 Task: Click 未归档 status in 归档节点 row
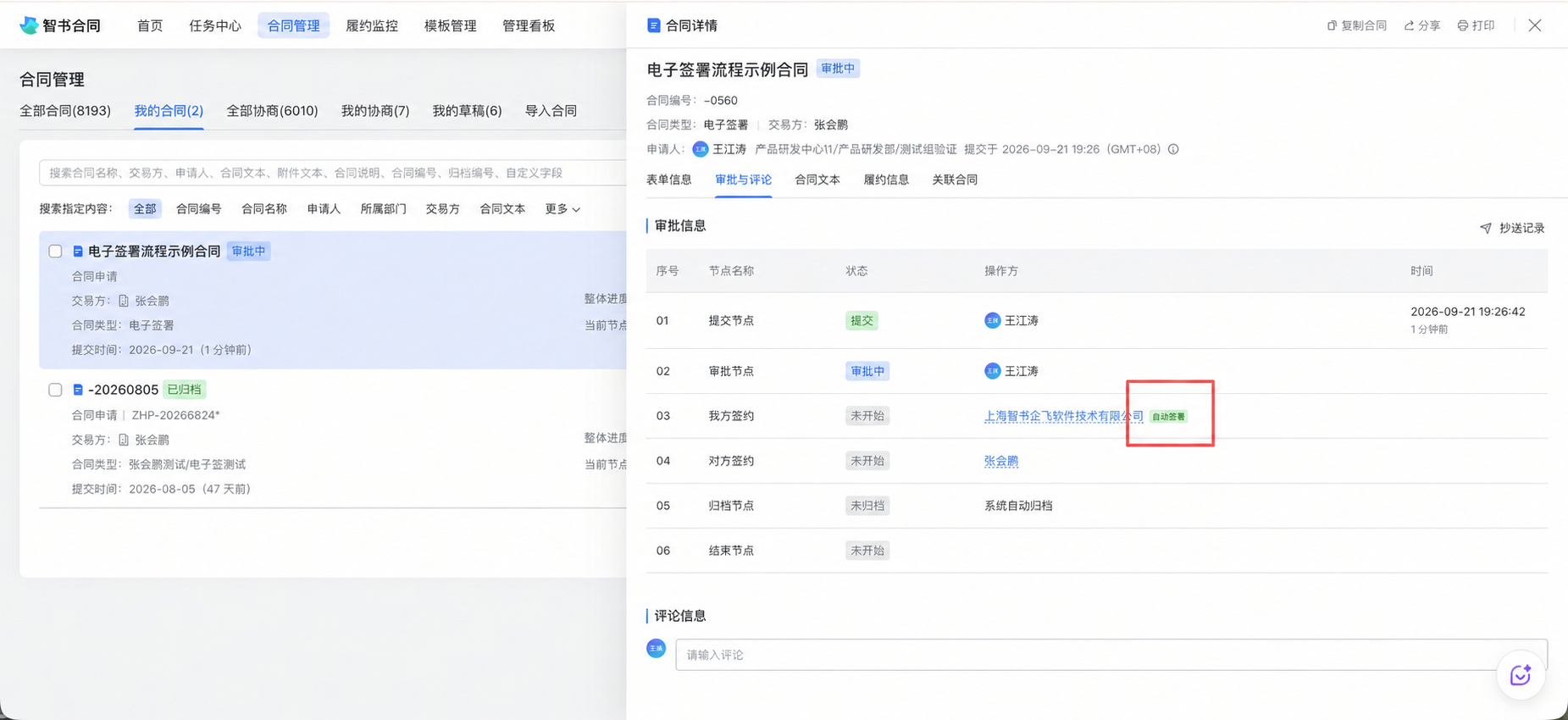coord(867,506)
